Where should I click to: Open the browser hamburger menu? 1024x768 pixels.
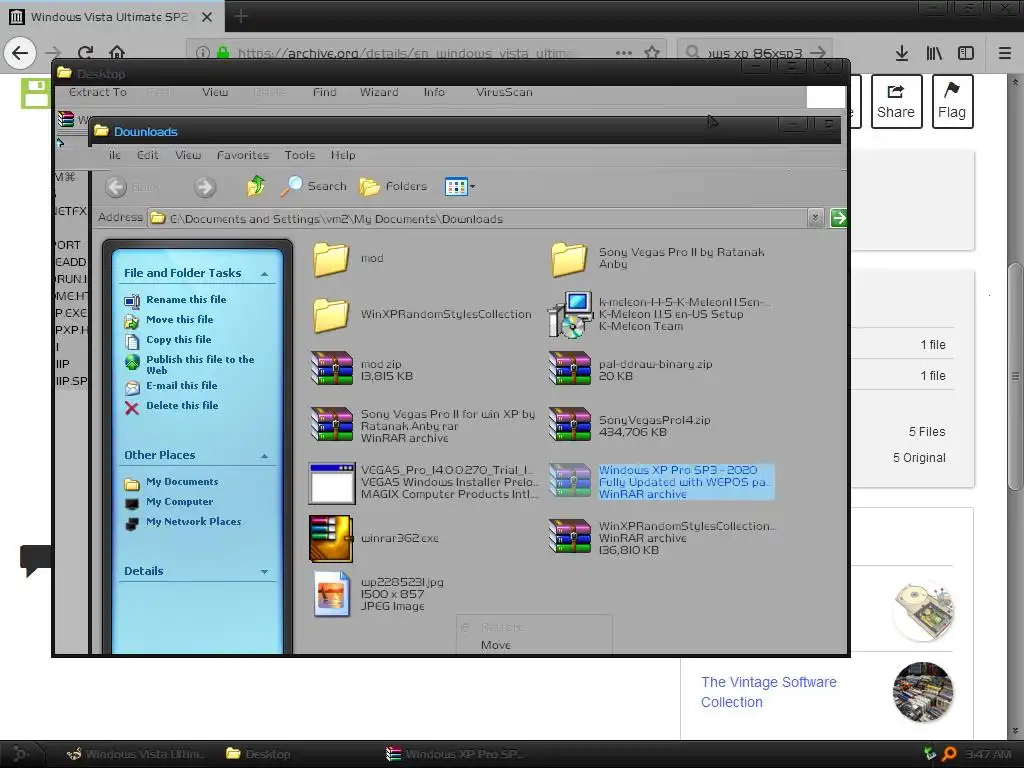[1005, 53]
